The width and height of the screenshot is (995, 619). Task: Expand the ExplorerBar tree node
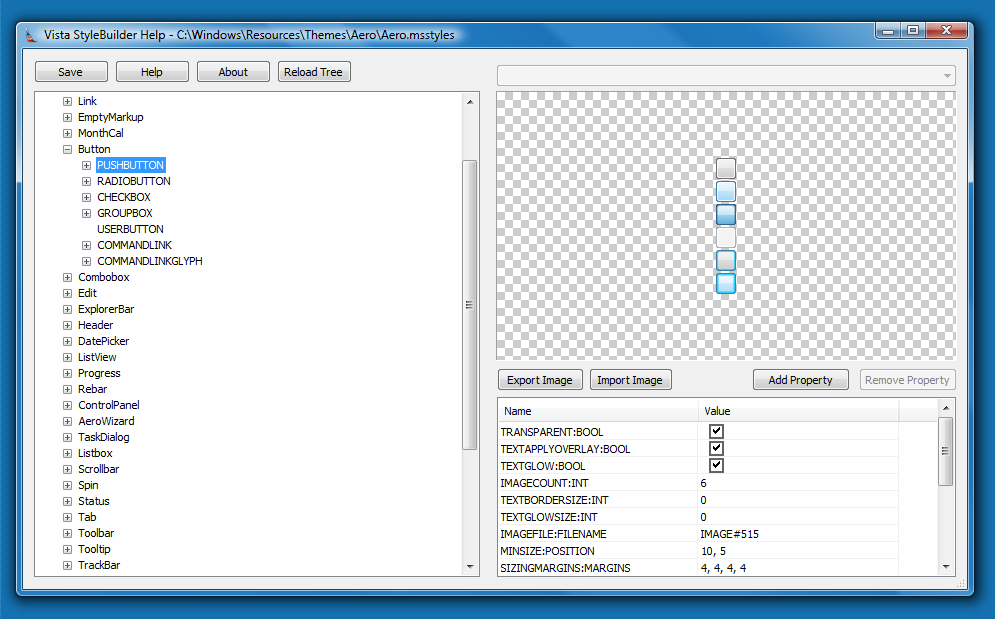[x=67, y=309]
